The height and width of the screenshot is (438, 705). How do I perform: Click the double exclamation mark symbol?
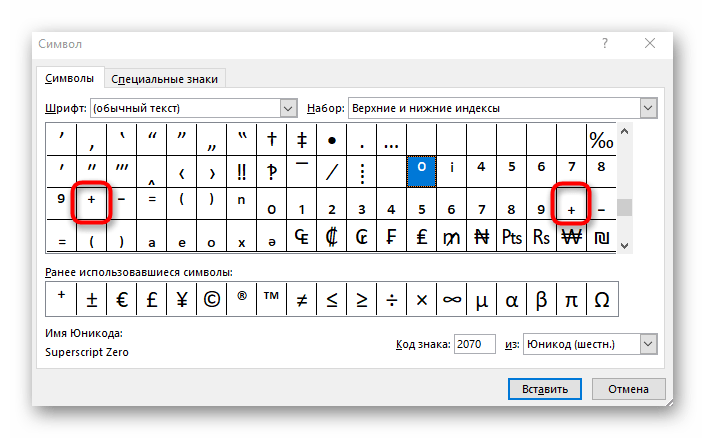241,171
